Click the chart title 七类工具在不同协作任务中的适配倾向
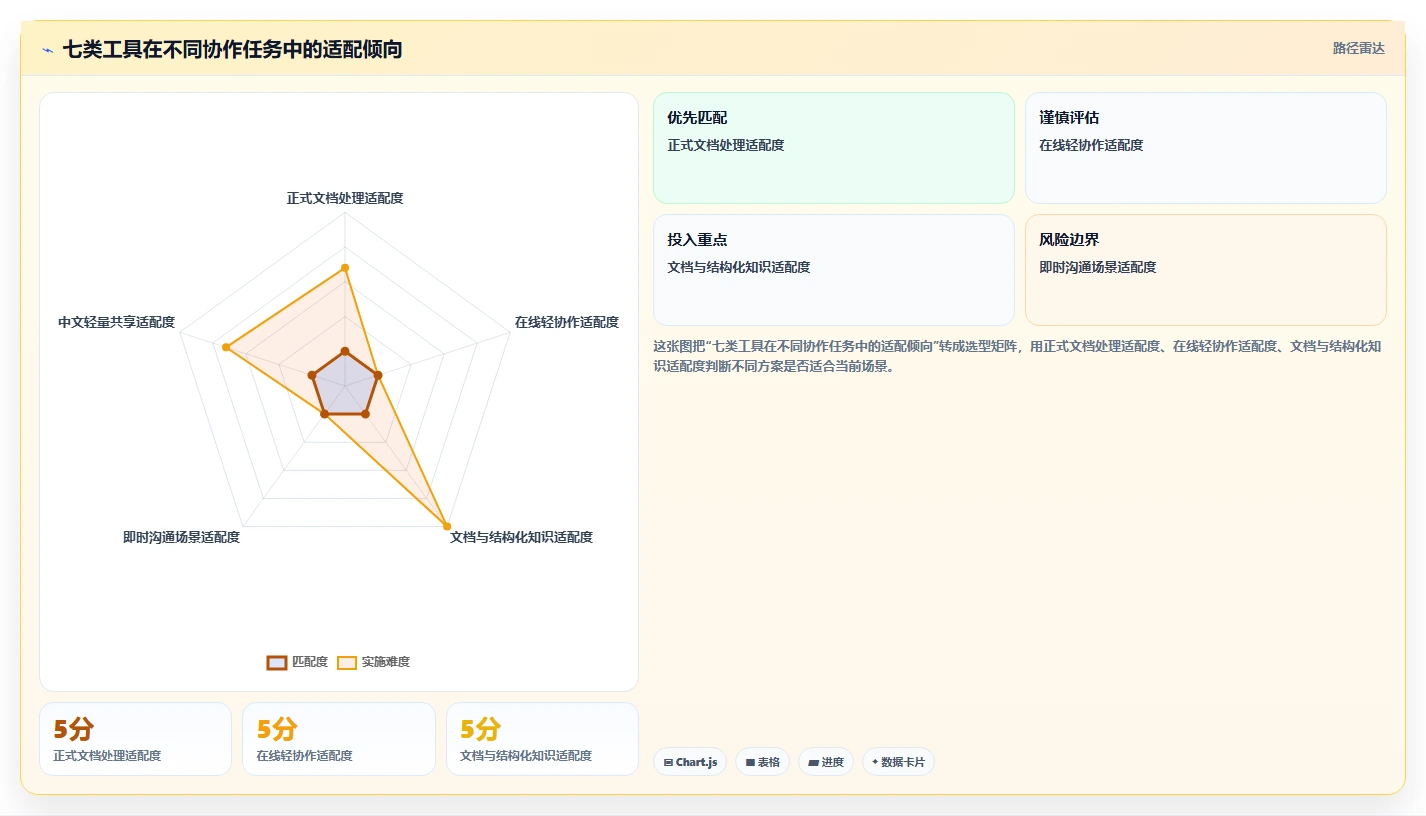 (232, 49)
